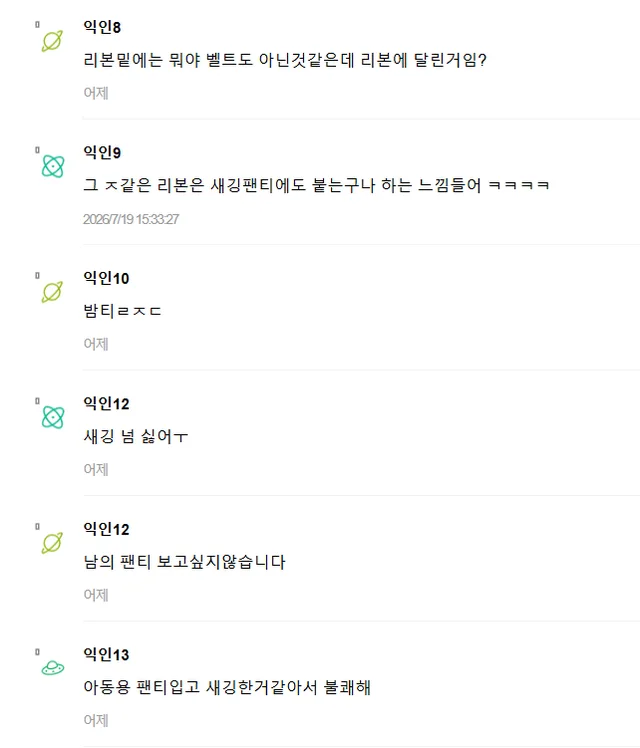The width and height of the screenshot is (640, 748).
Task: Click the small marker beside 익인8's avatar
Action: pos(37,24)
